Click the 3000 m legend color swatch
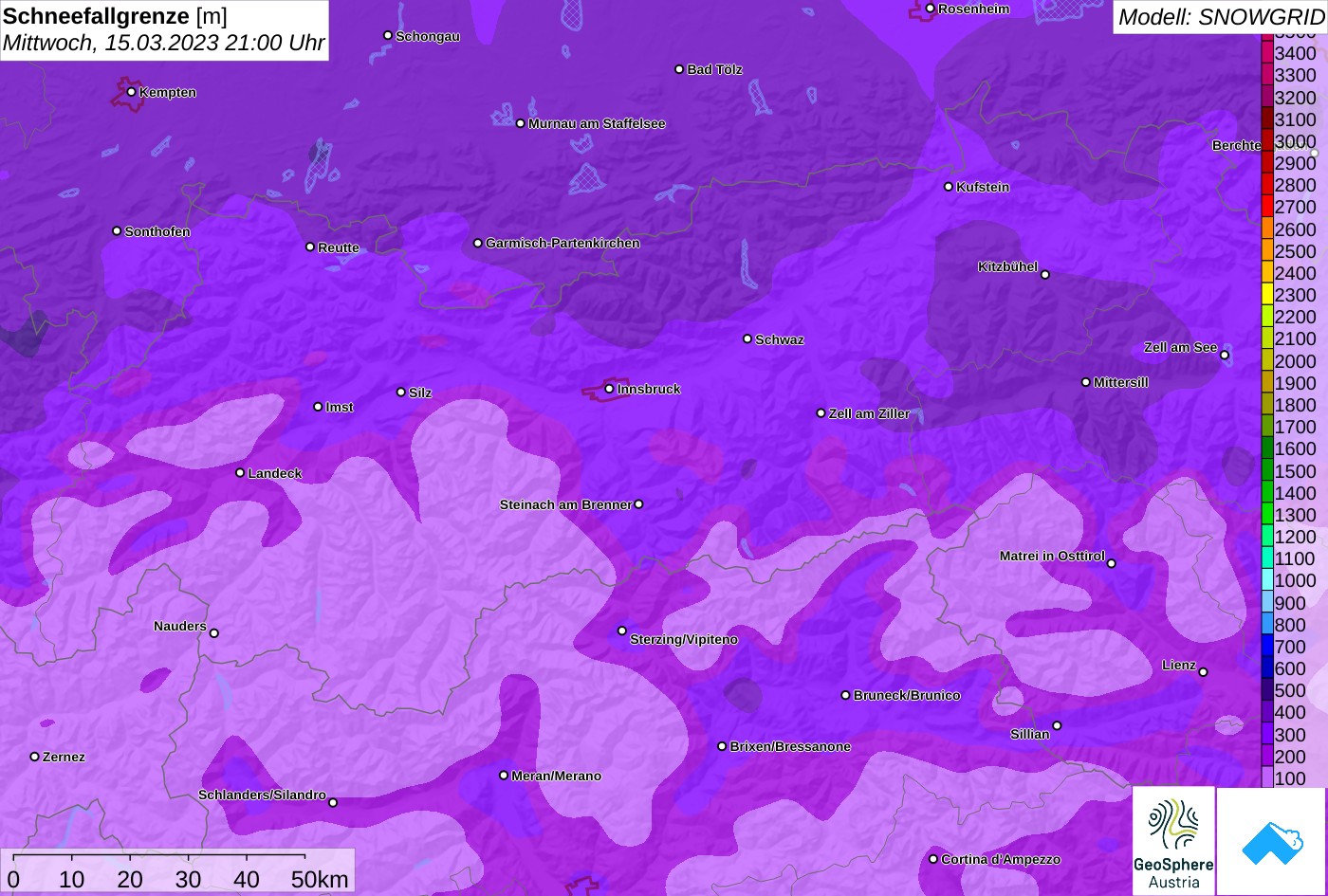Image resolution: width=1328 pixels, height=896 pixels. pos(1266,141)
